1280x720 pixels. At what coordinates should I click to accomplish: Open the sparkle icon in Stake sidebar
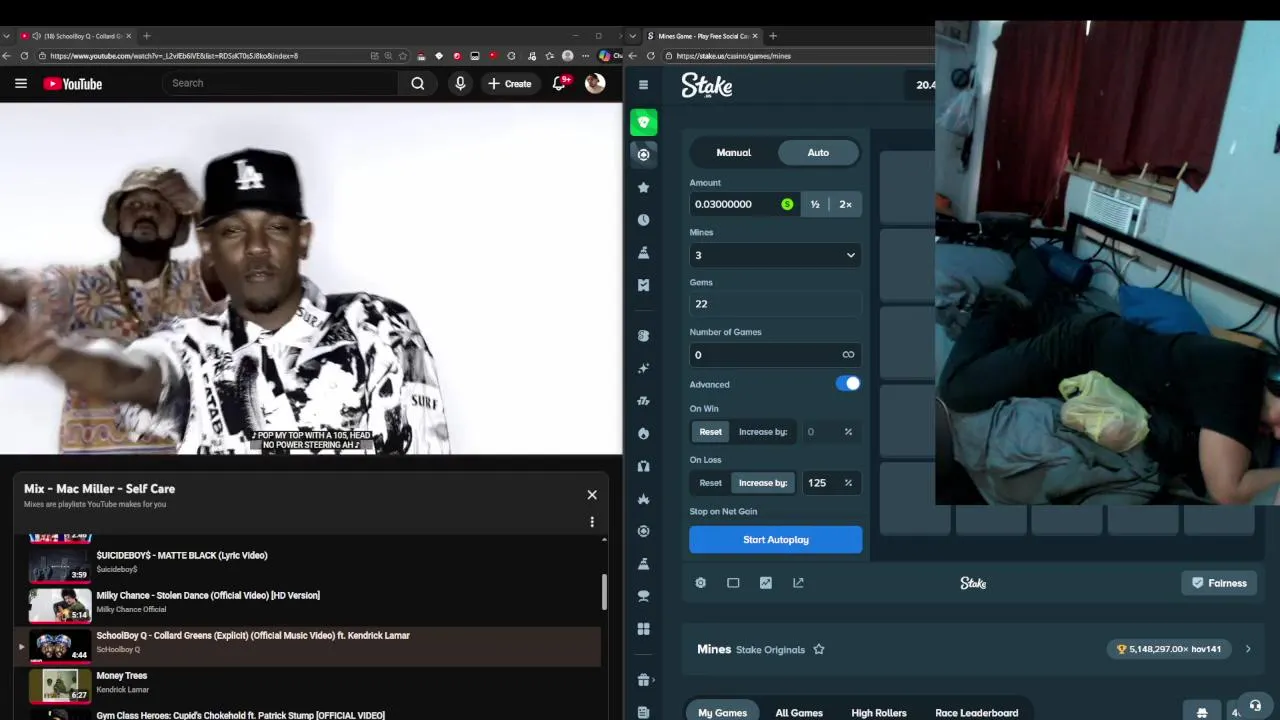(x=643, y=368)
